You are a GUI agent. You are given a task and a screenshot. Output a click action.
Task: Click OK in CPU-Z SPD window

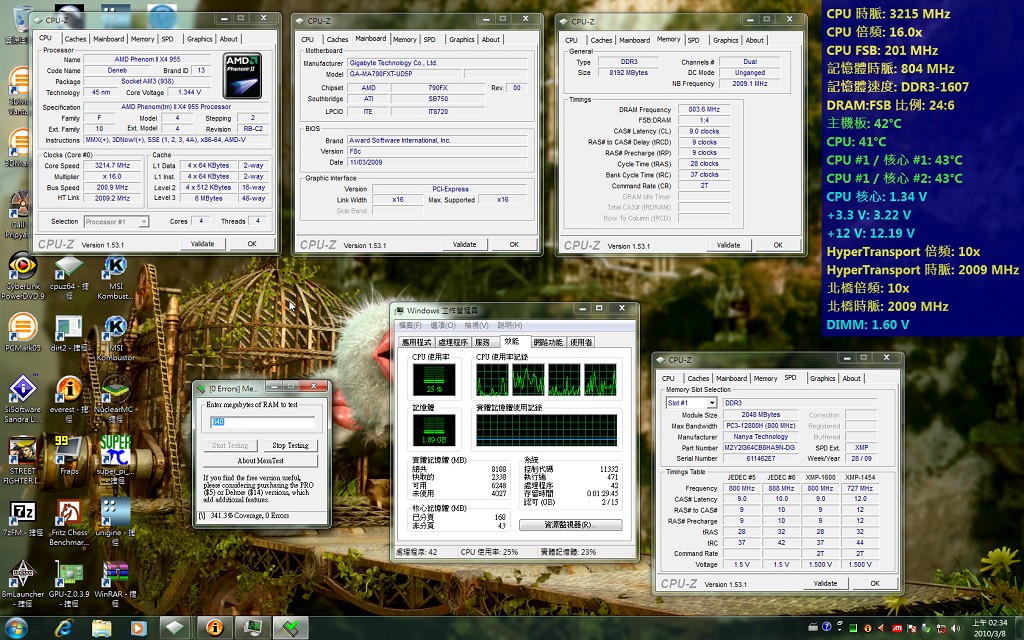[x=875, y=583]
